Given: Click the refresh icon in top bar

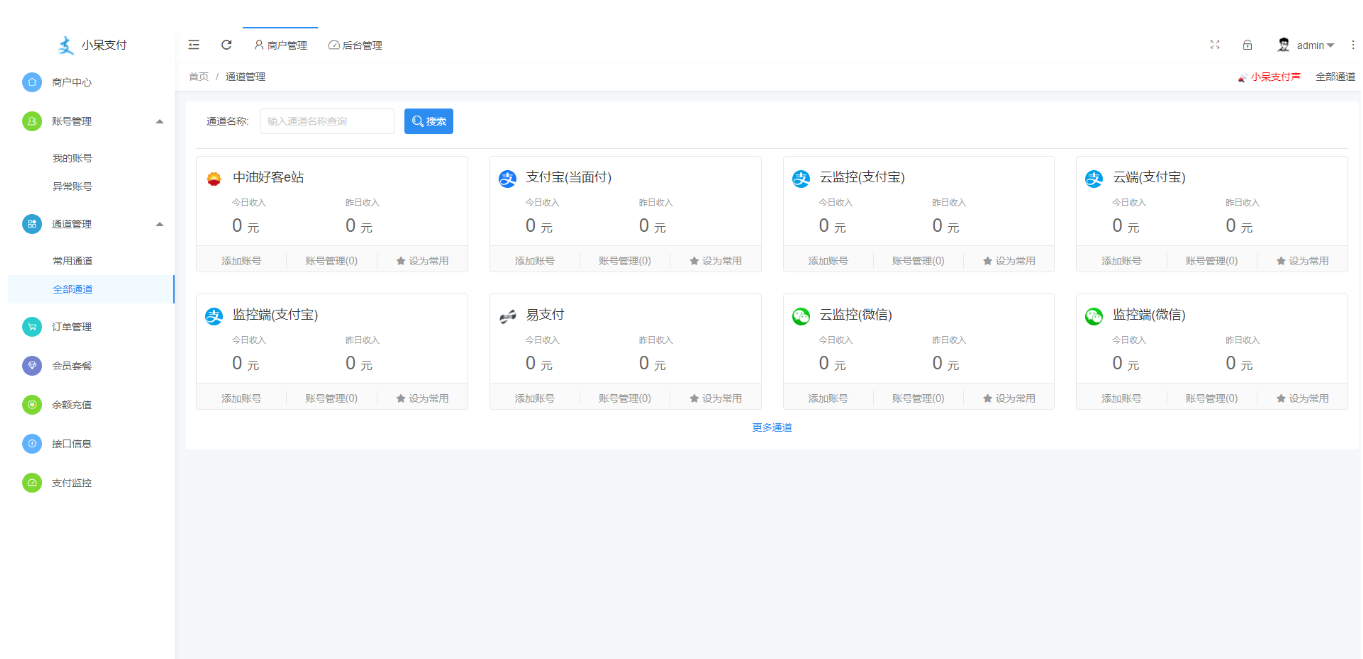Looking at the screenshot, I should [226, 45].
